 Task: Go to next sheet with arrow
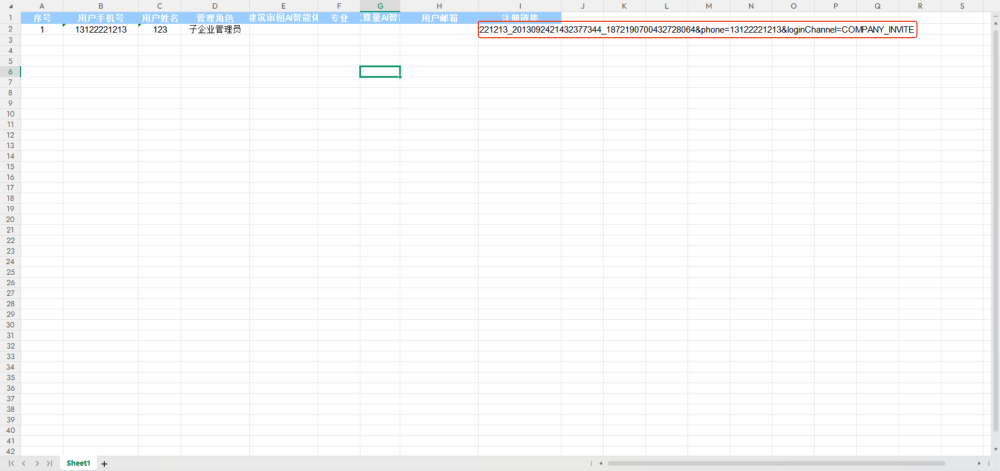[x=38, y=464]
